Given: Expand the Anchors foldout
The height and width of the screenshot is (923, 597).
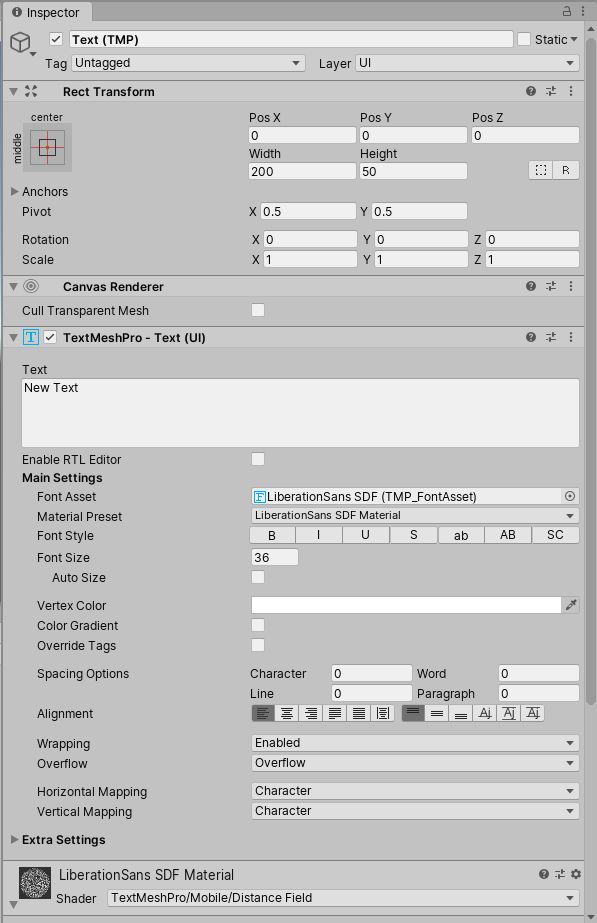Looking at the screenshot, I should tap(14, 191).
